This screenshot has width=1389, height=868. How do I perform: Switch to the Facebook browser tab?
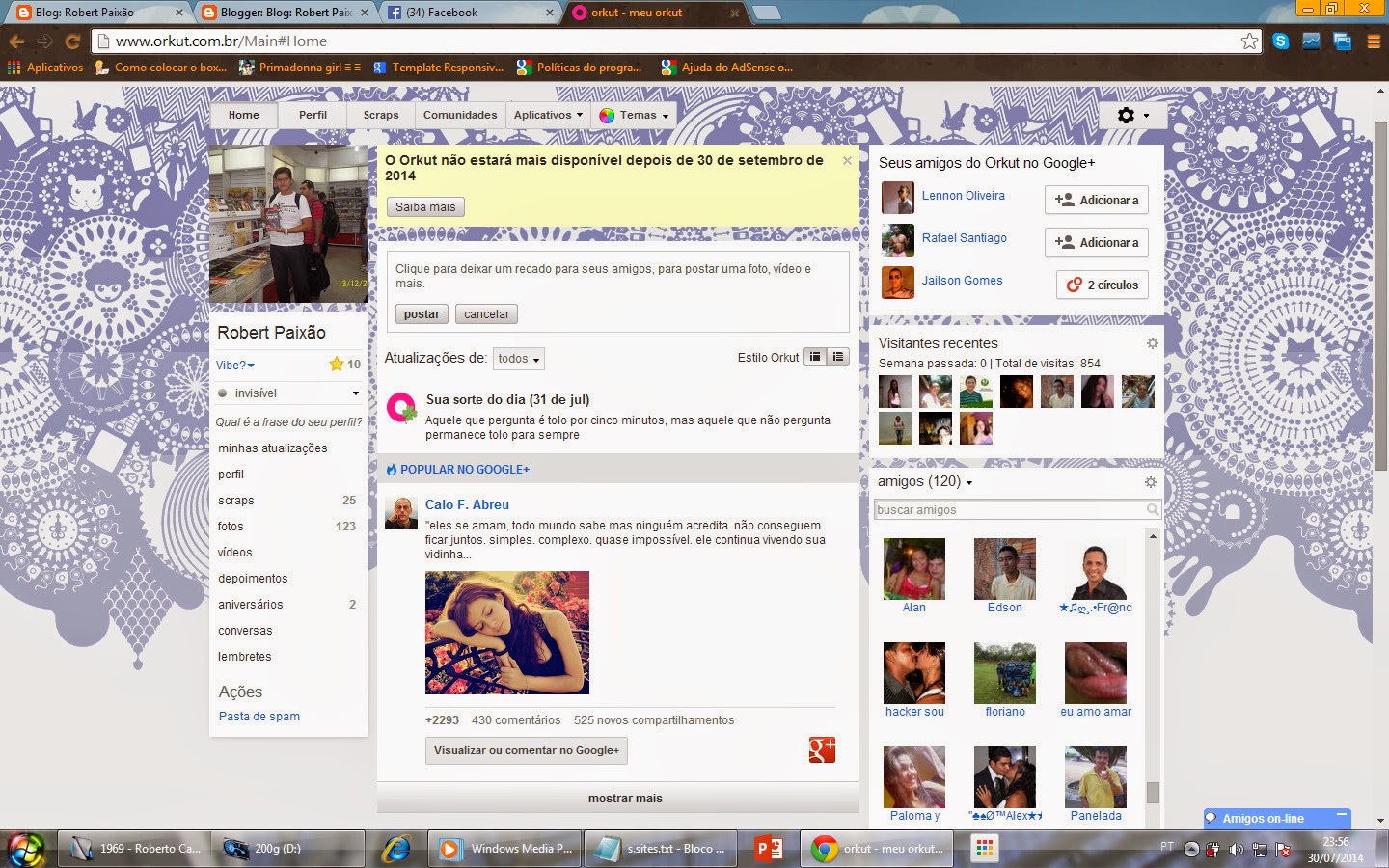[471, 13]
